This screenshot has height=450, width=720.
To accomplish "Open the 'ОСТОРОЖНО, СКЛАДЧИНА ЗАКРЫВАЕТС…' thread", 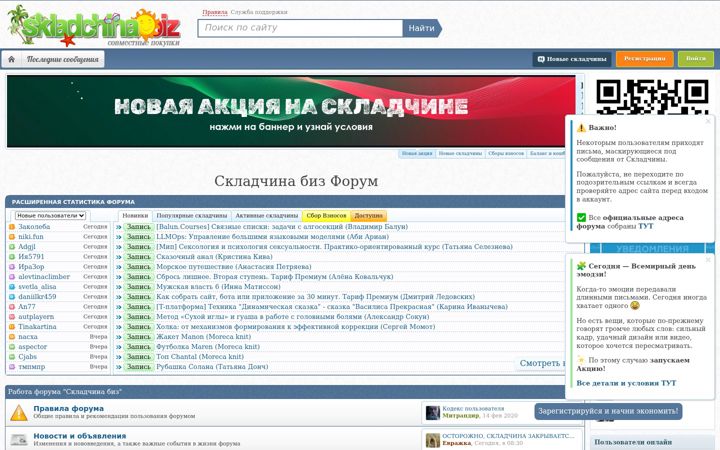I will click(508, 436).
